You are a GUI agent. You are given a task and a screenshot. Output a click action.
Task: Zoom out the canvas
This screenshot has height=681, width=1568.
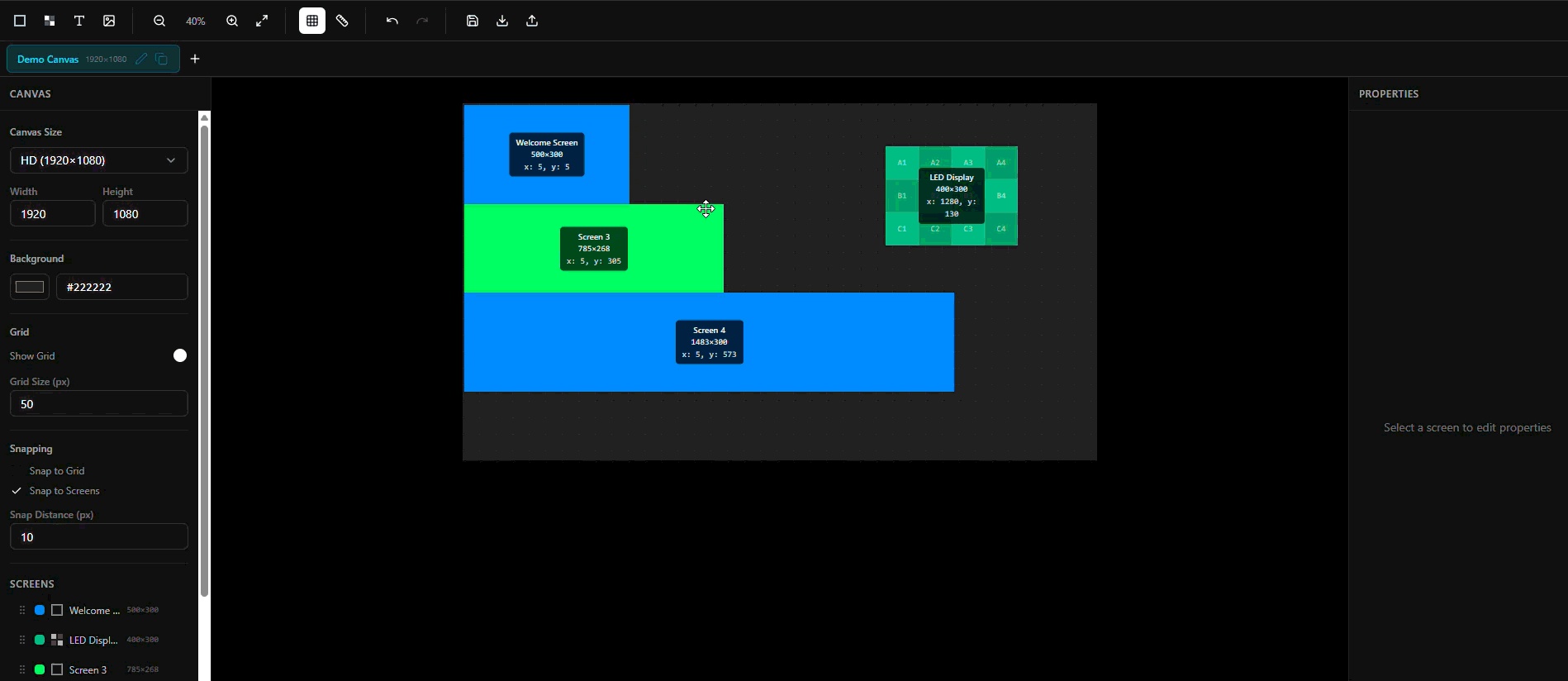[x=159, y=21]
